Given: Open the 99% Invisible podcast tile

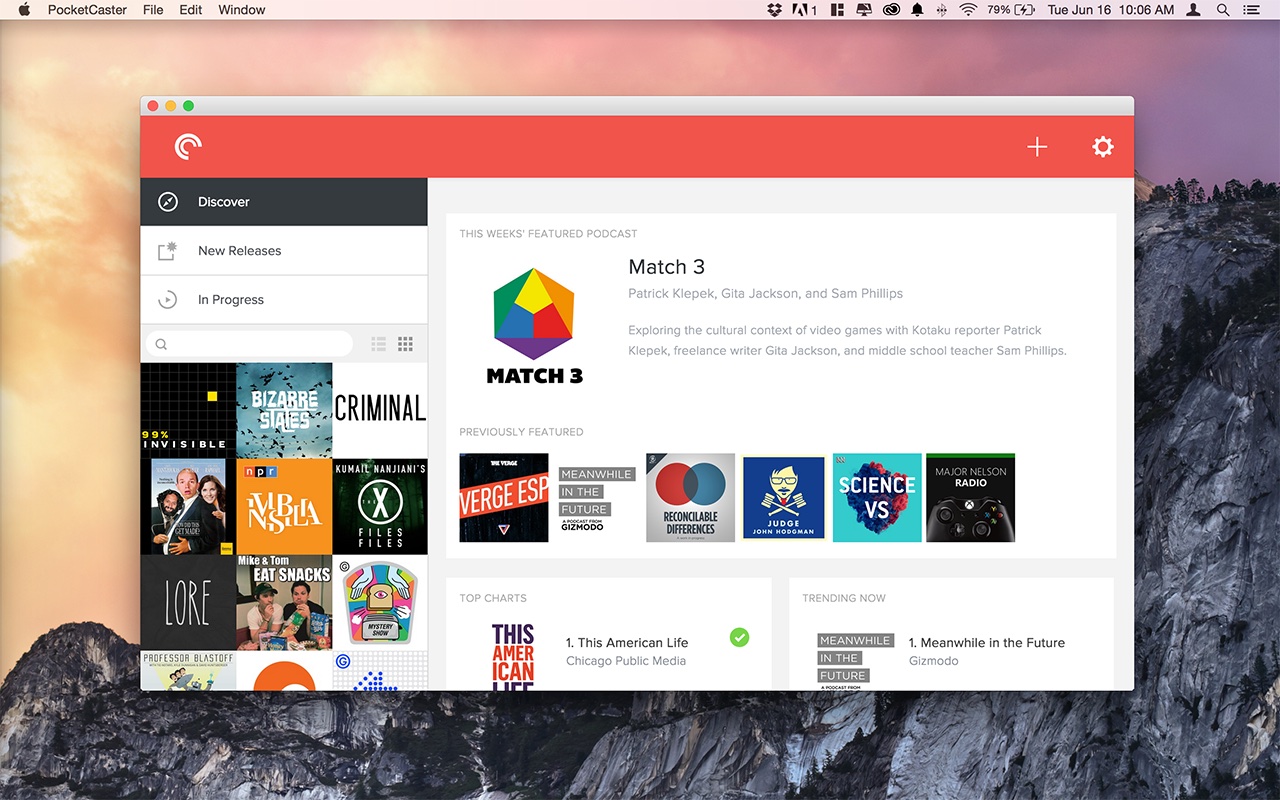Looking at the screenshot, I should coord(188,410).
